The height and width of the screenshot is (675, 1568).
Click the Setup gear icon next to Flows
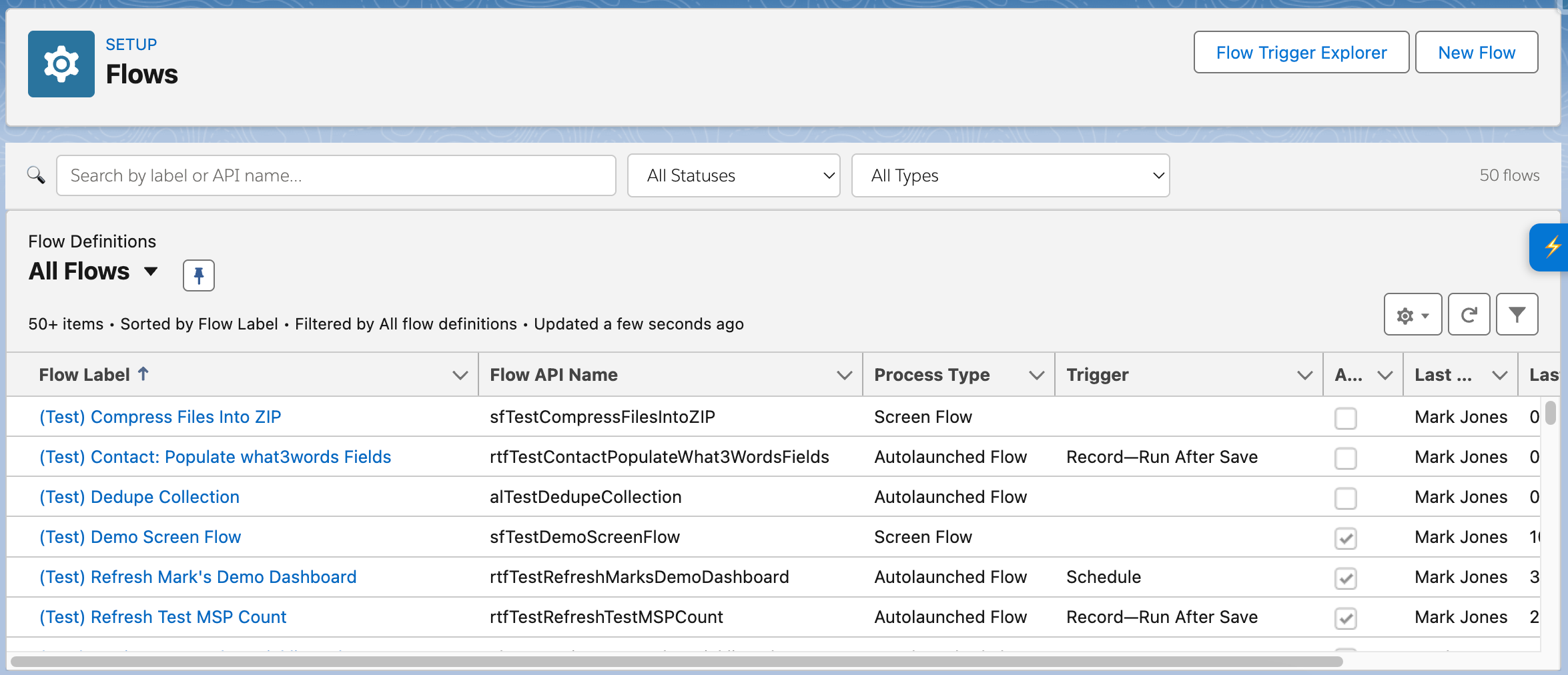tap(61, 63)
